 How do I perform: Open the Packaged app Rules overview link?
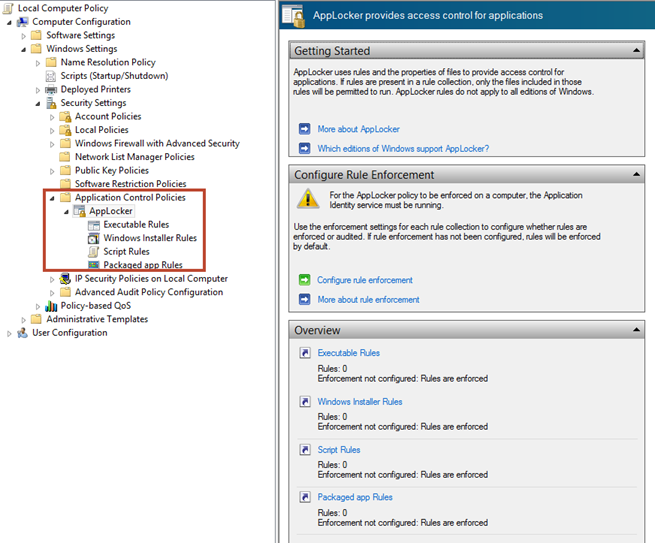pos(354,497)
